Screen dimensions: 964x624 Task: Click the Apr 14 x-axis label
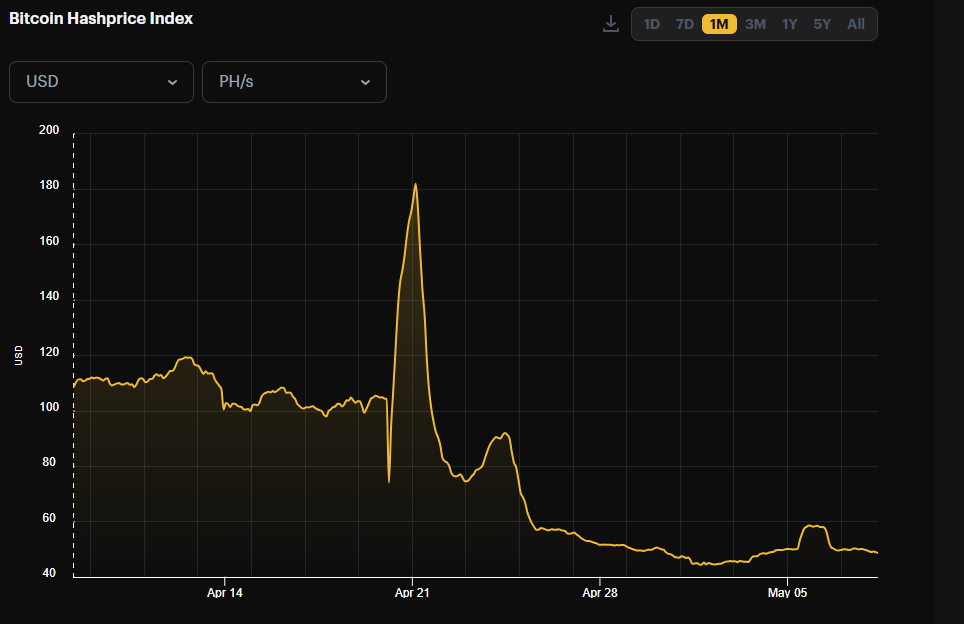click(x=225, y=593)
